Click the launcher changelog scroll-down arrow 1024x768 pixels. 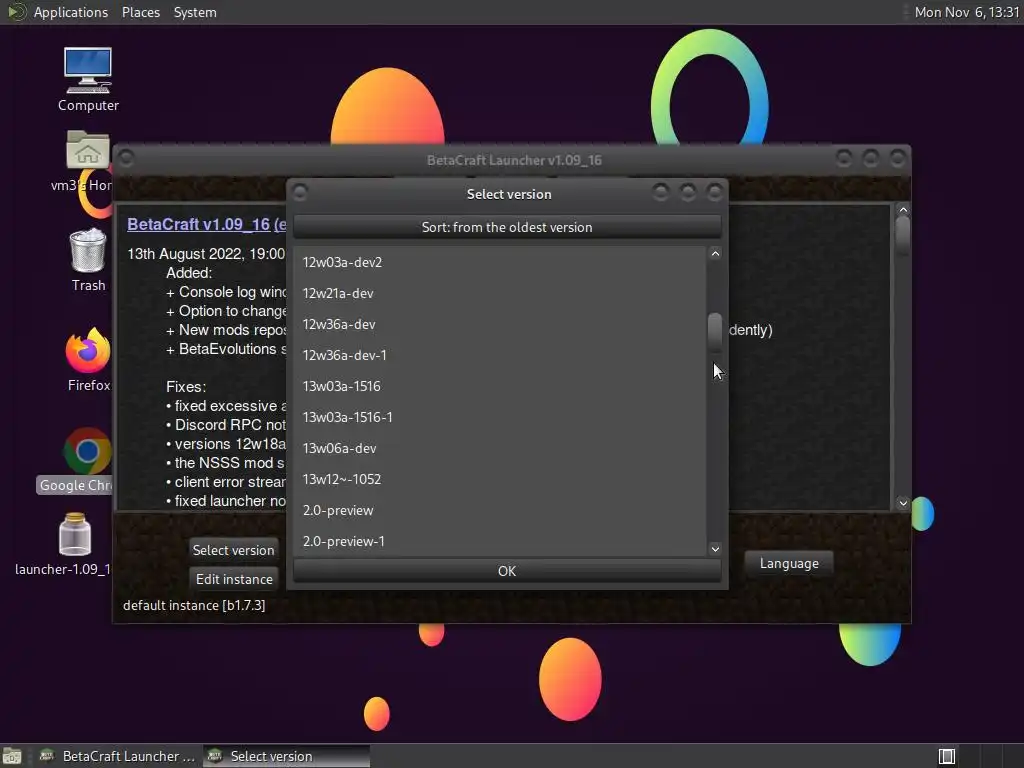903,503
